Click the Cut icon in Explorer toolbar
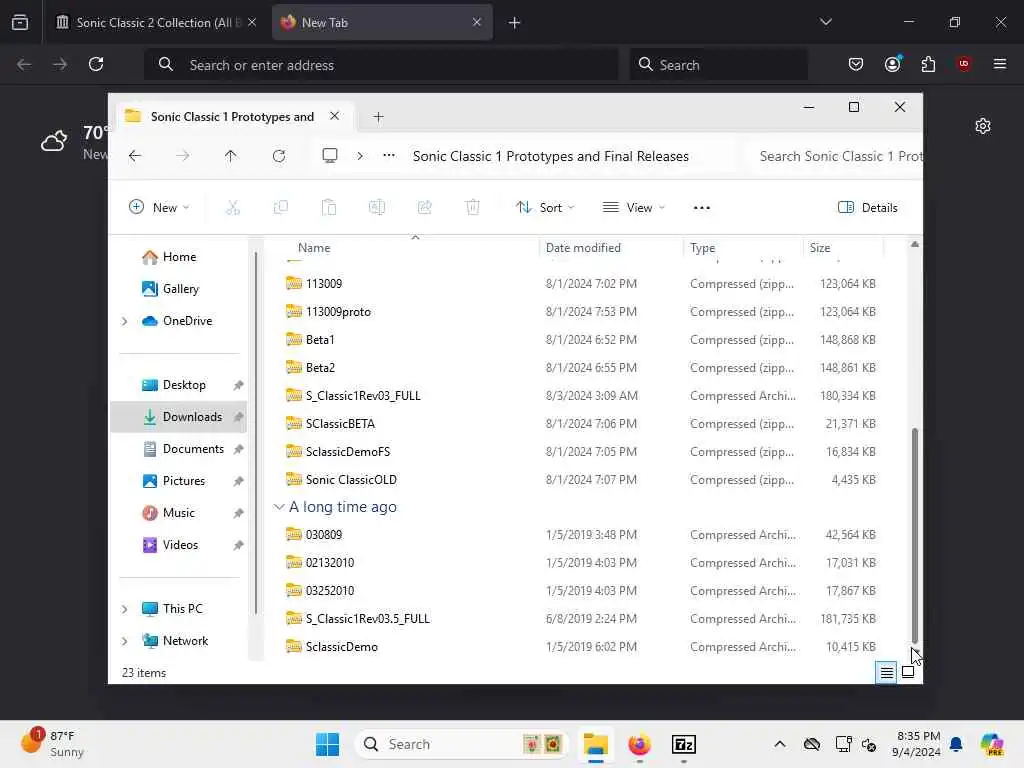This screenshot has height=768, width=1024. tap(232, 208)
